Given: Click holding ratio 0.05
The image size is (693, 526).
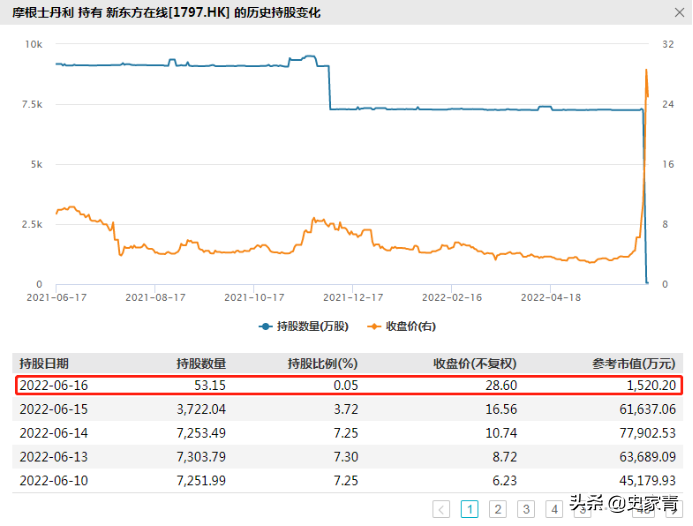Looking at the screenshot, I should tap(346, 385).
